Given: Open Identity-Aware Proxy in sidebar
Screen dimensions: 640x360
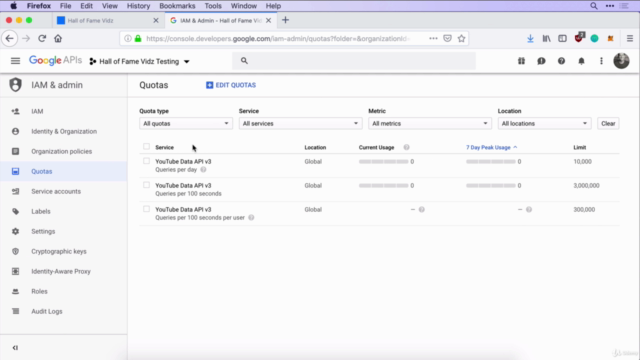Looking at the screenshot, I should pos(61,271).
